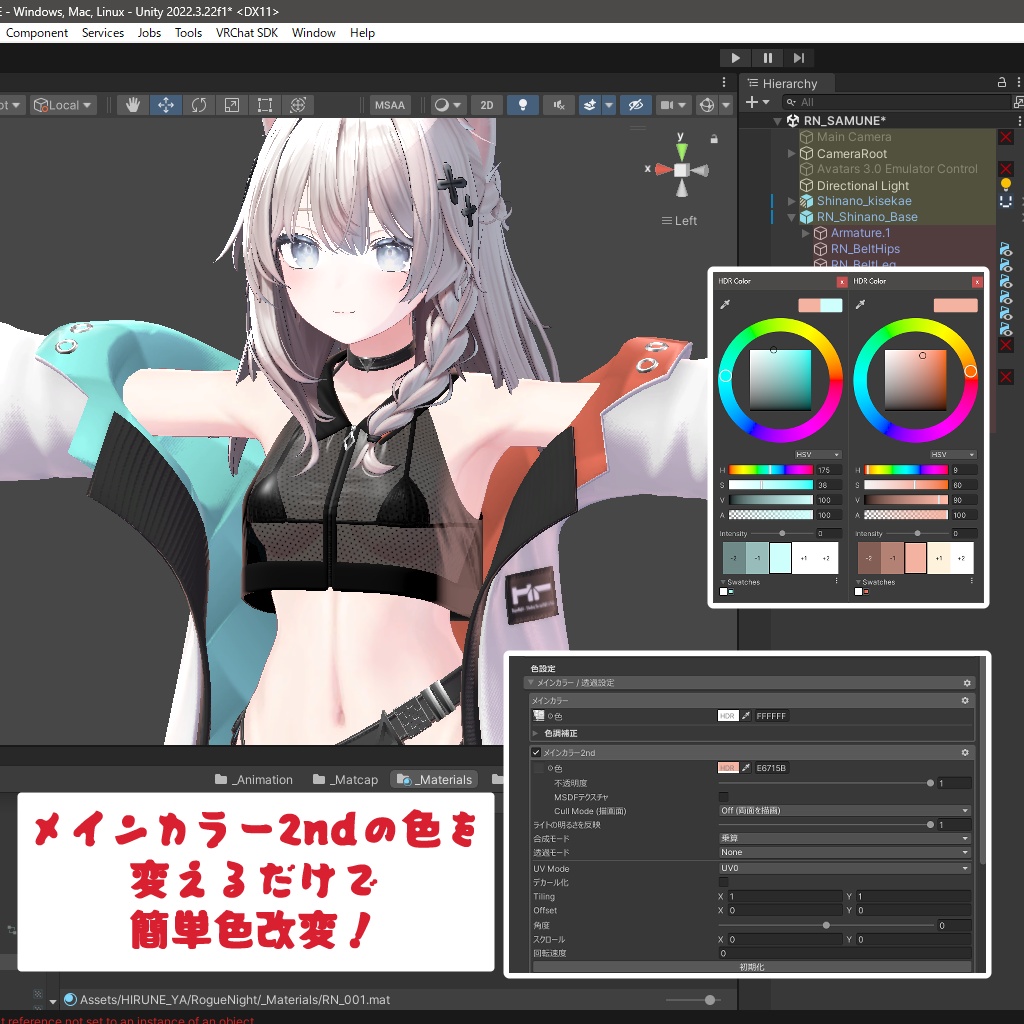
Task: Expand the CameraRoot object in Hierarchy
Action: tap(792, 153)
